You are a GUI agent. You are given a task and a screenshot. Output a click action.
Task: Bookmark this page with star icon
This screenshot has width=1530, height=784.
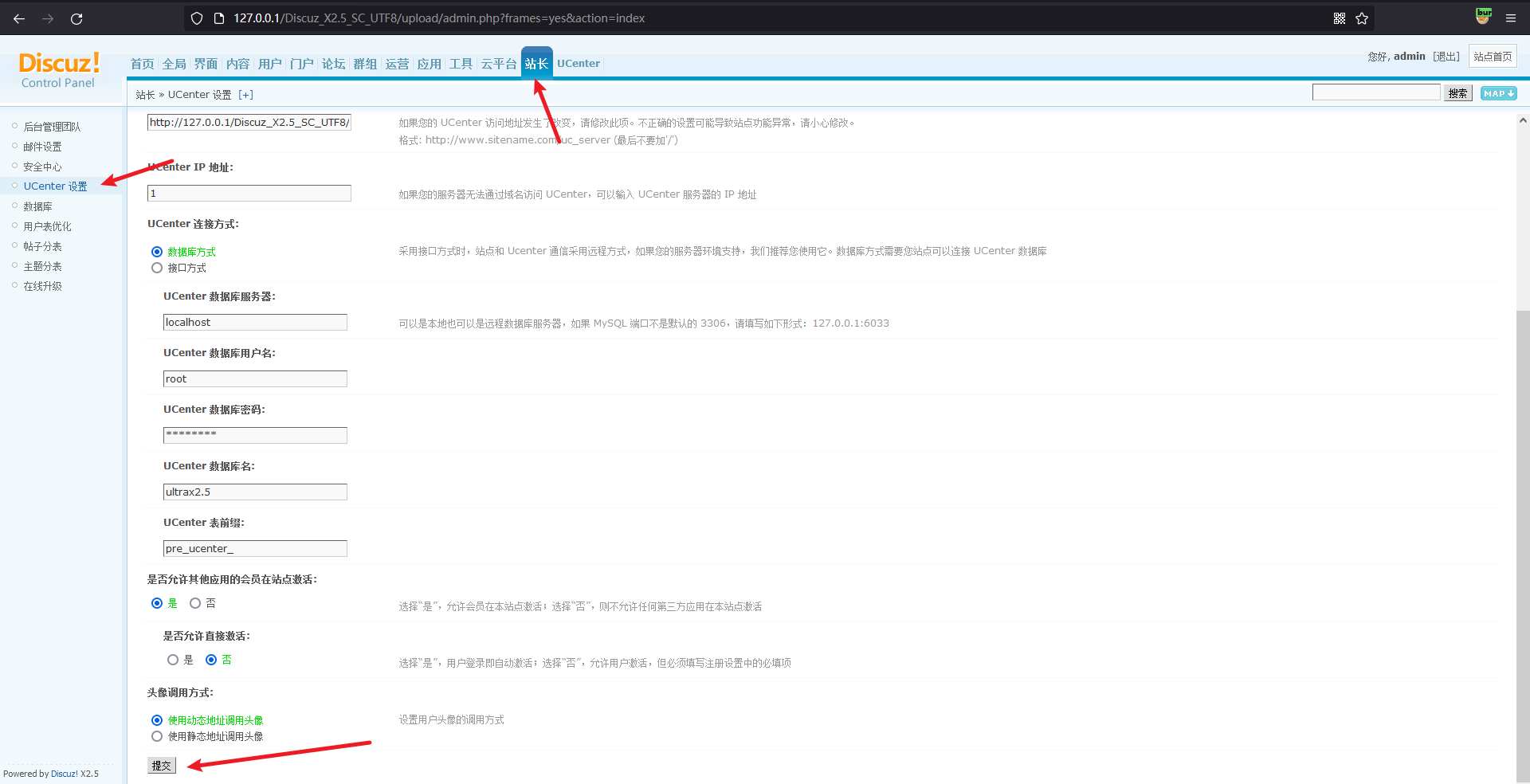1362,18
